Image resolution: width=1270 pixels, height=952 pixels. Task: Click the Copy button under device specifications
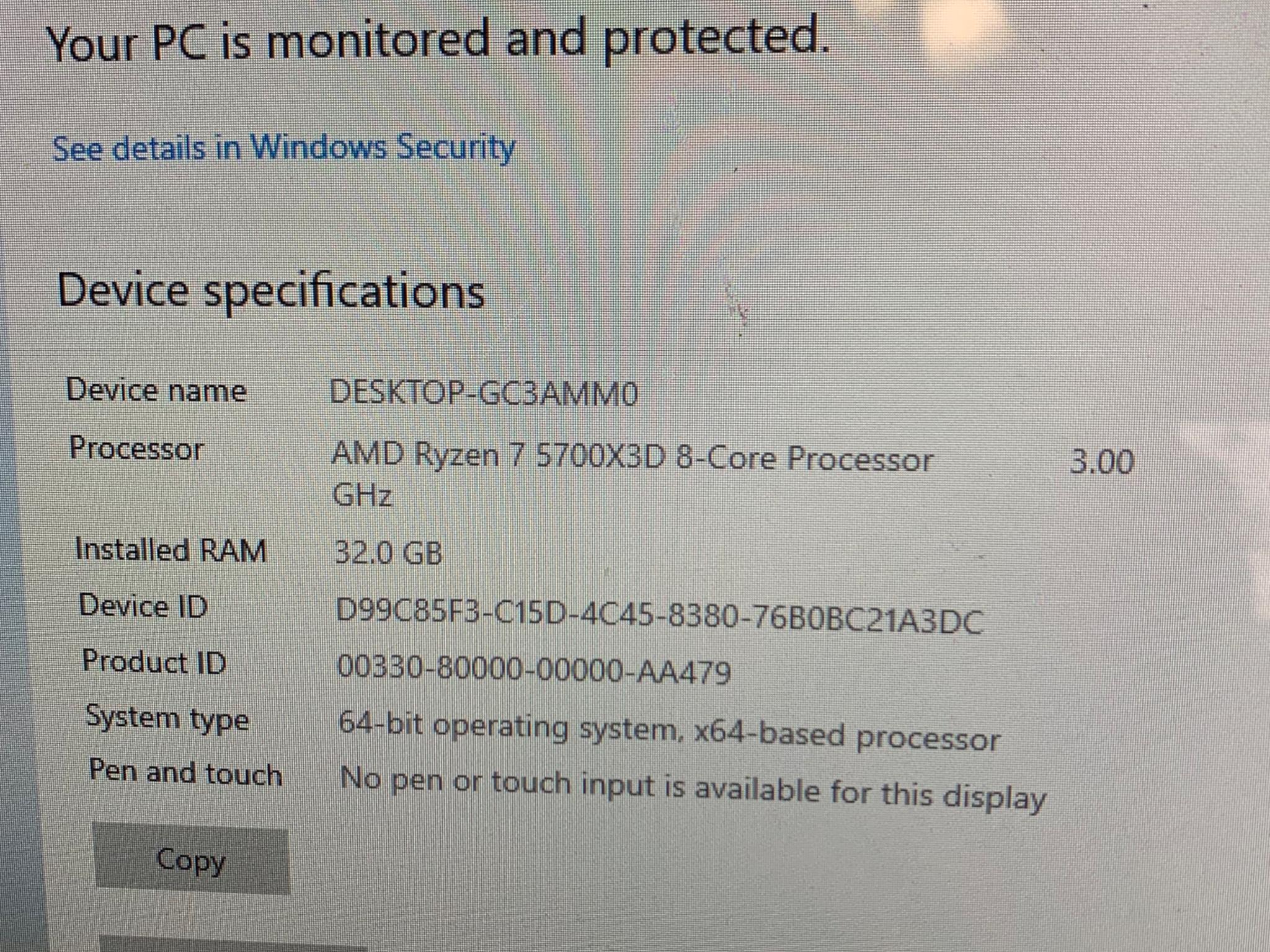coord(191,861)
